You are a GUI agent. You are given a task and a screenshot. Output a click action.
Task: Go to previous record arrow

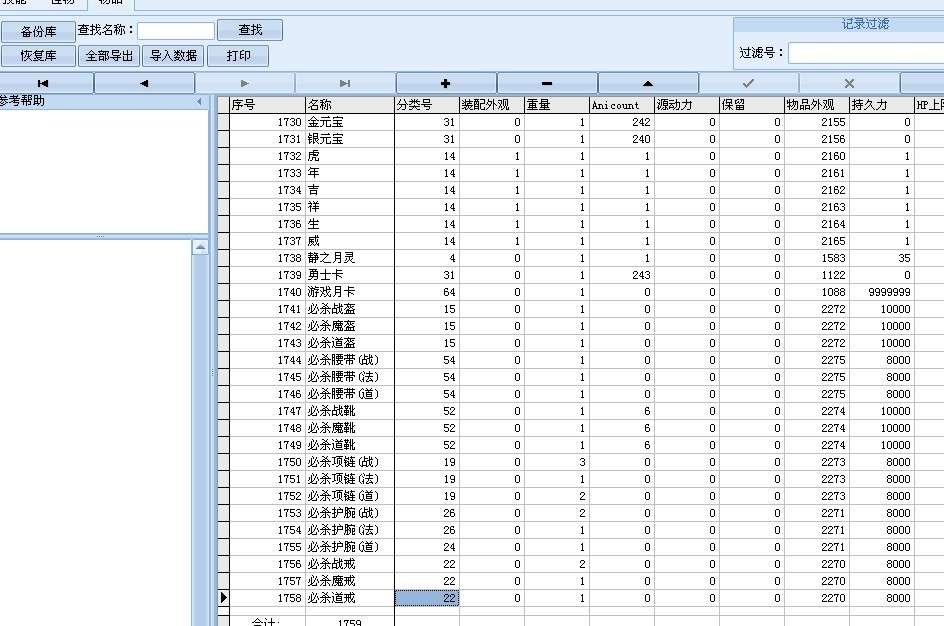(x=144, y=84)
